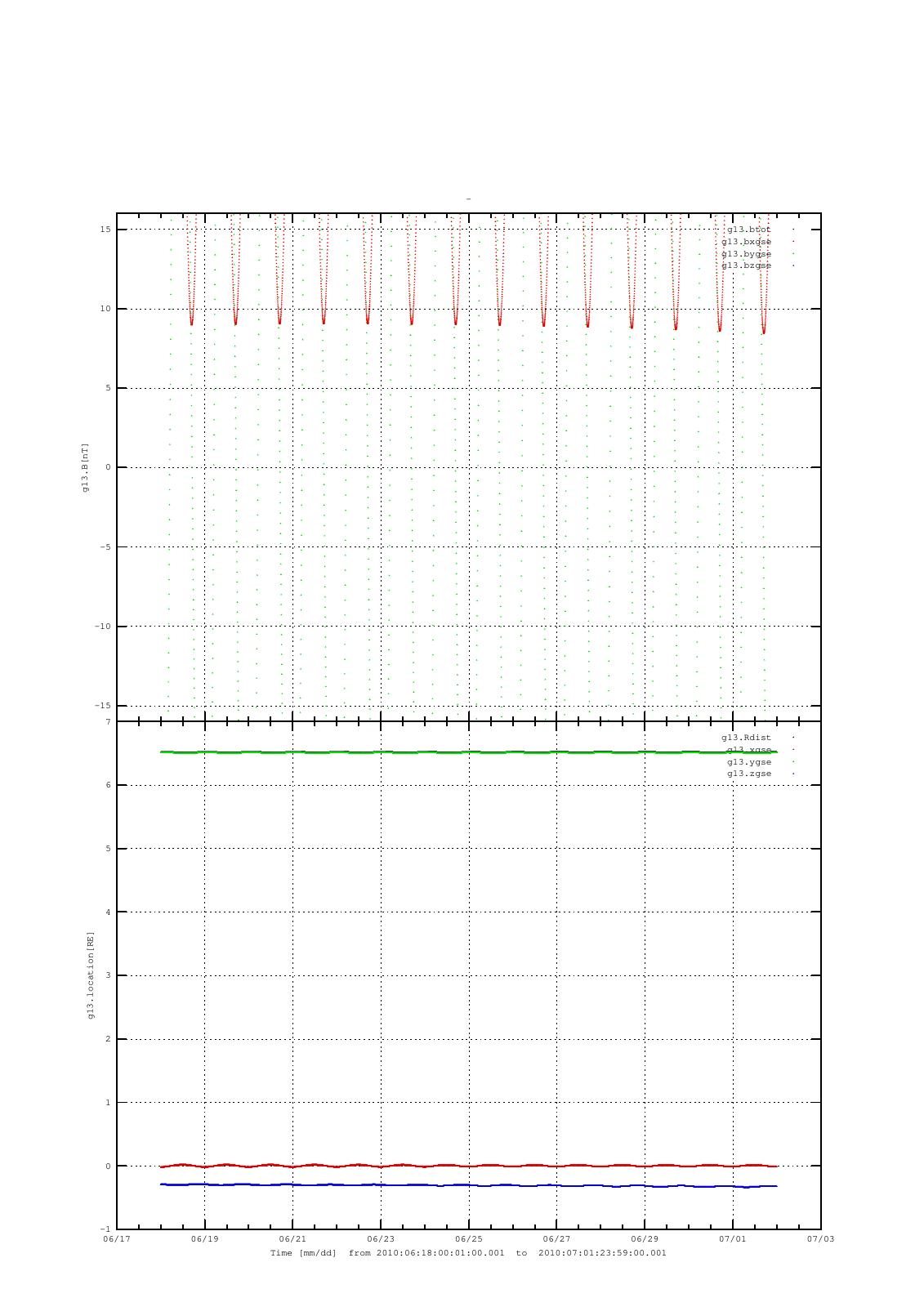924x1307 pixels.
Task: Click the 7 tick on location axis
Action: (108, 722)
